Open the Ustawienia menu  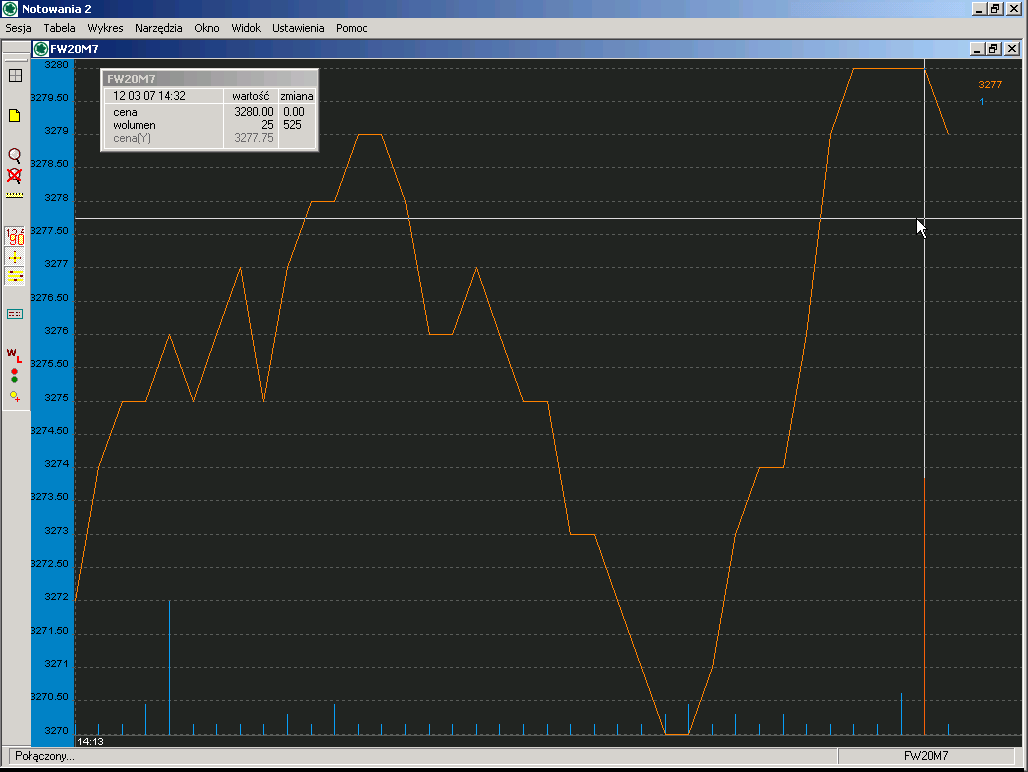click(x=298, y=28)
